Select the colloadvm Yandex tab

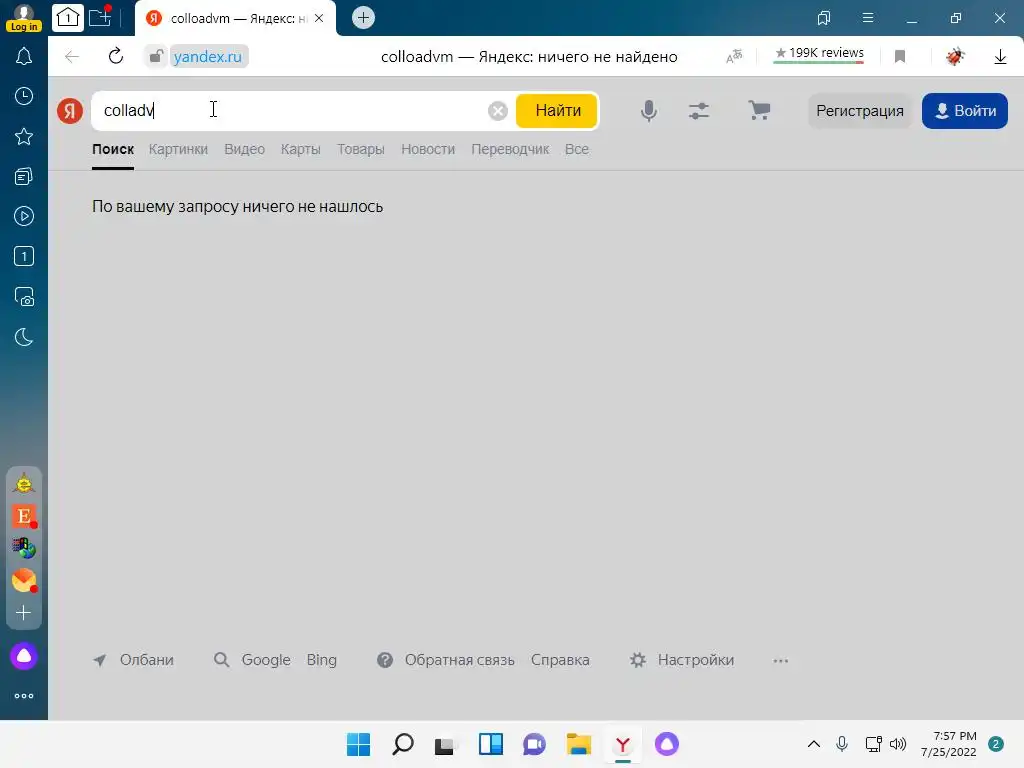coord(235,18)
